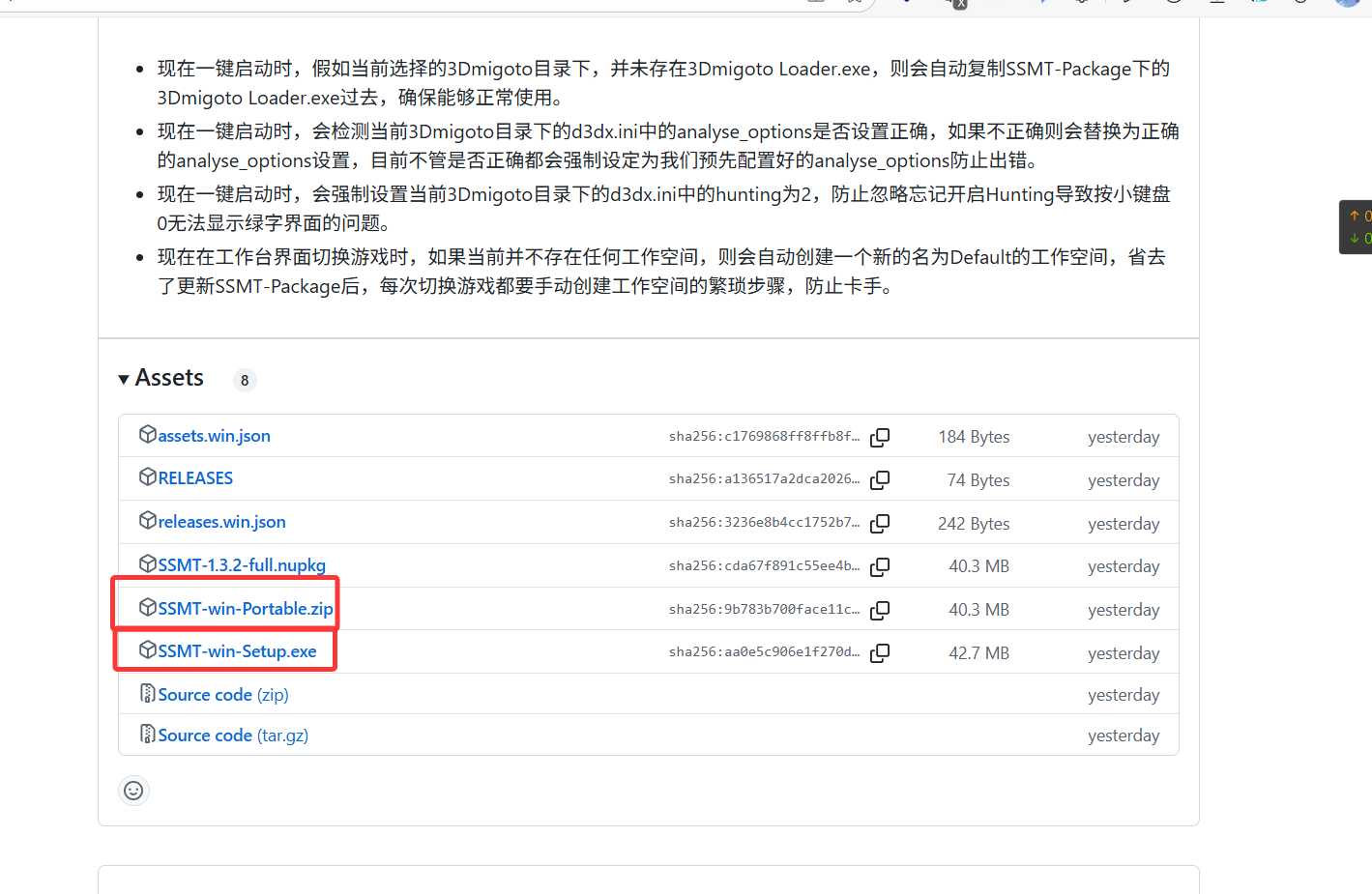Download SSMT-win-Setup.exe
The width and height of the screenshot is (1372, 894).
point(236,650)
